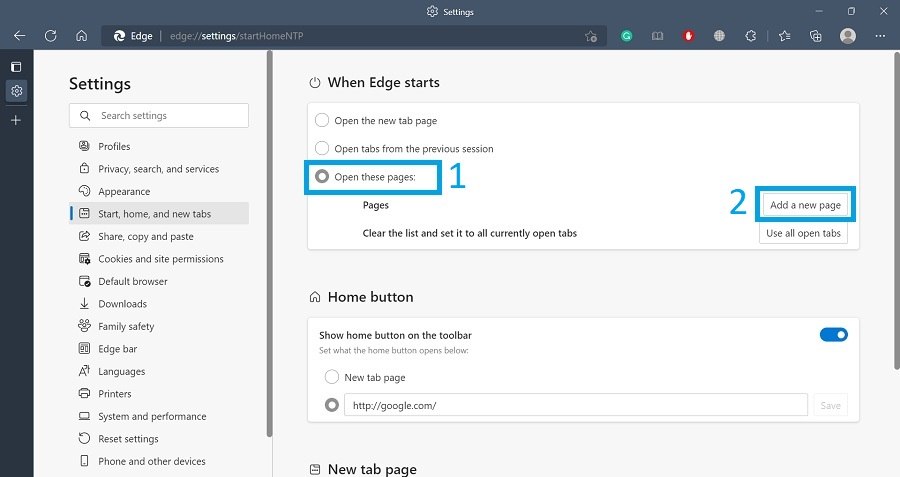Open the Appearance settings section
Image resolution: width=900 pixels, height=477 pixels.
coord(124,192)
